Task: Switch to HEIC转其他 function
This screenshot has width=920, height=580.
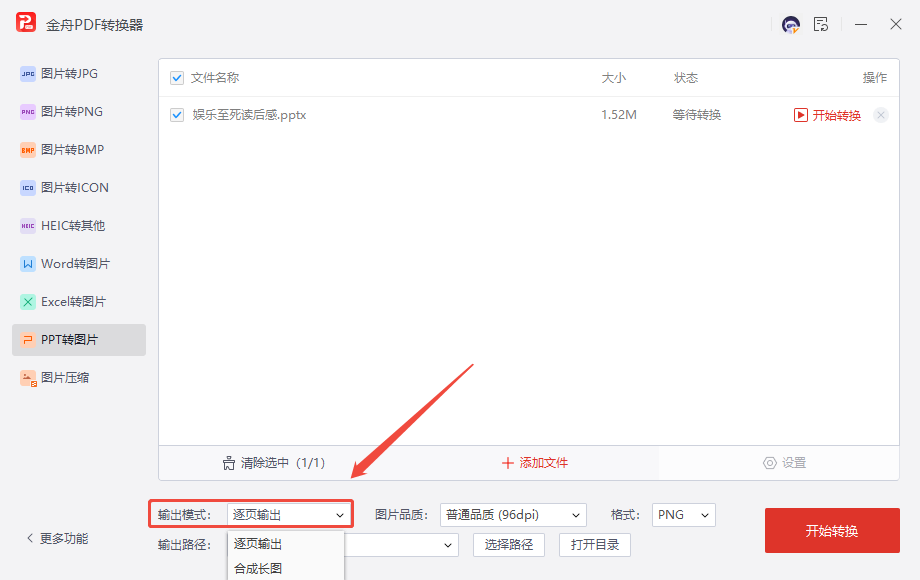Action: (x=79, y=226)
